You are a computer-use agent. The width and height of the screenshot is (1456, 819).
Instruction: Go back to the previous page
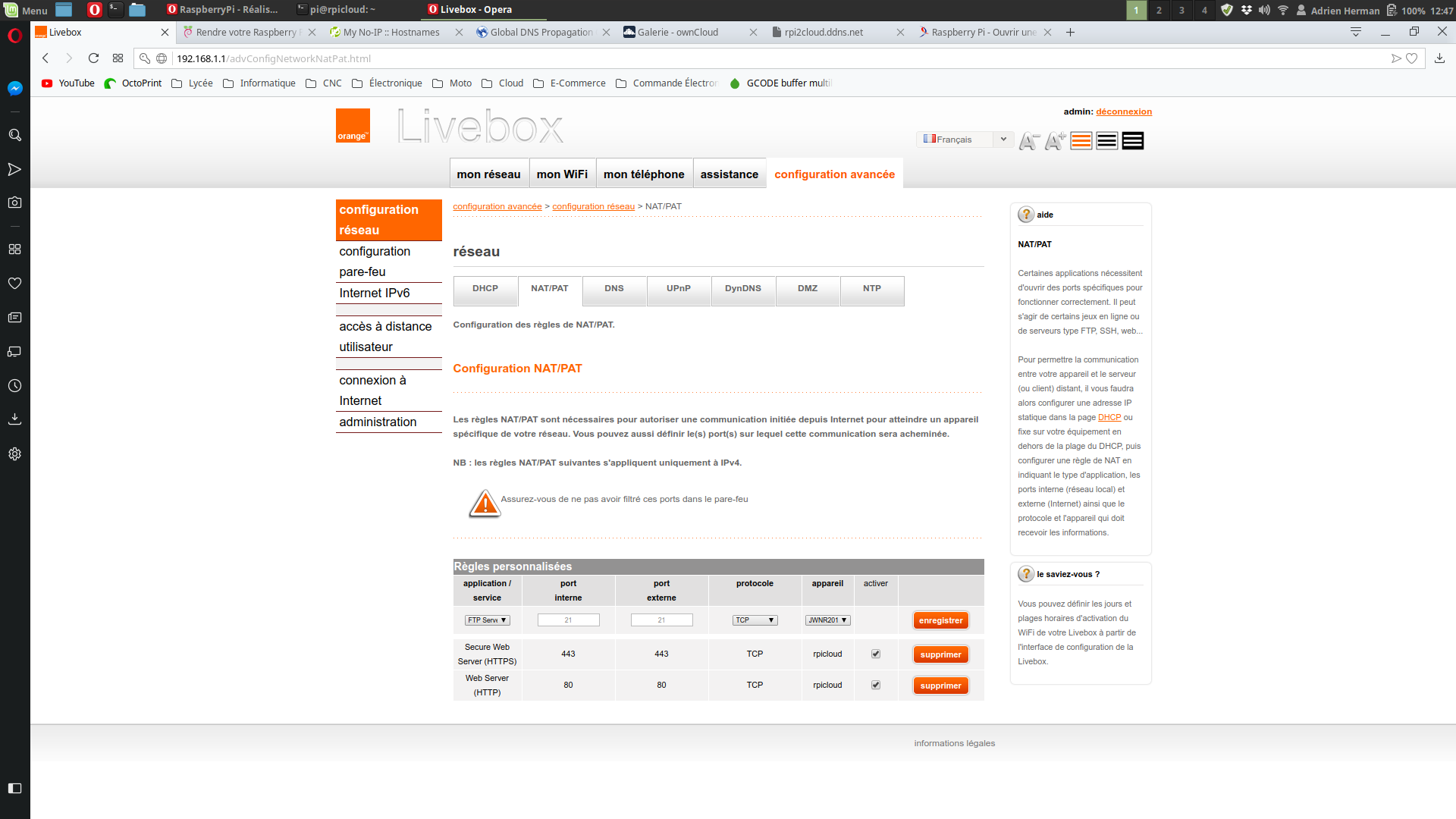pyautogui.click(x=45, y=58)
